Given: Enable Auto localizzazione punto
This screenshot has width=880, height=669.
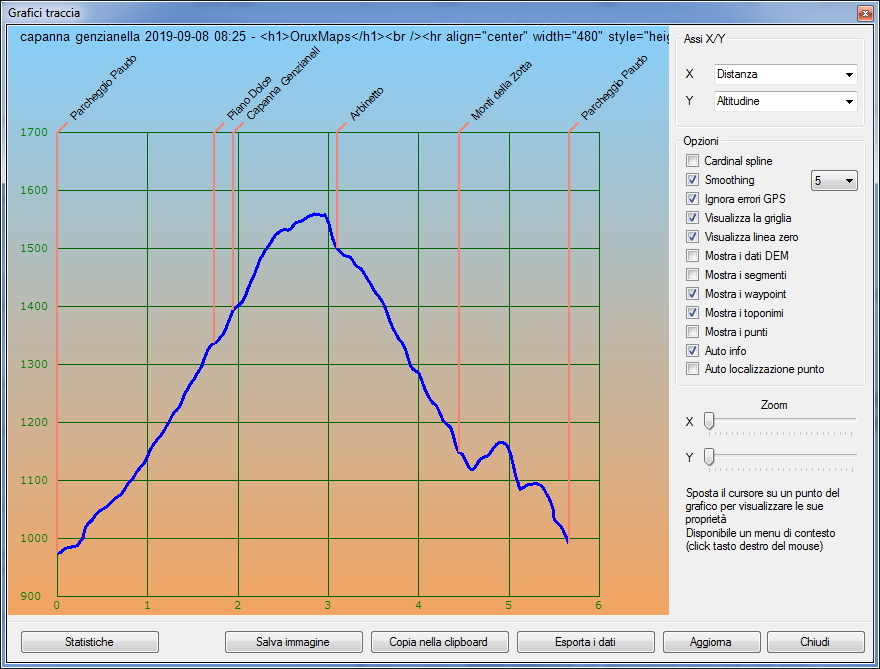Looking at the screenshot, I should 692,369.
